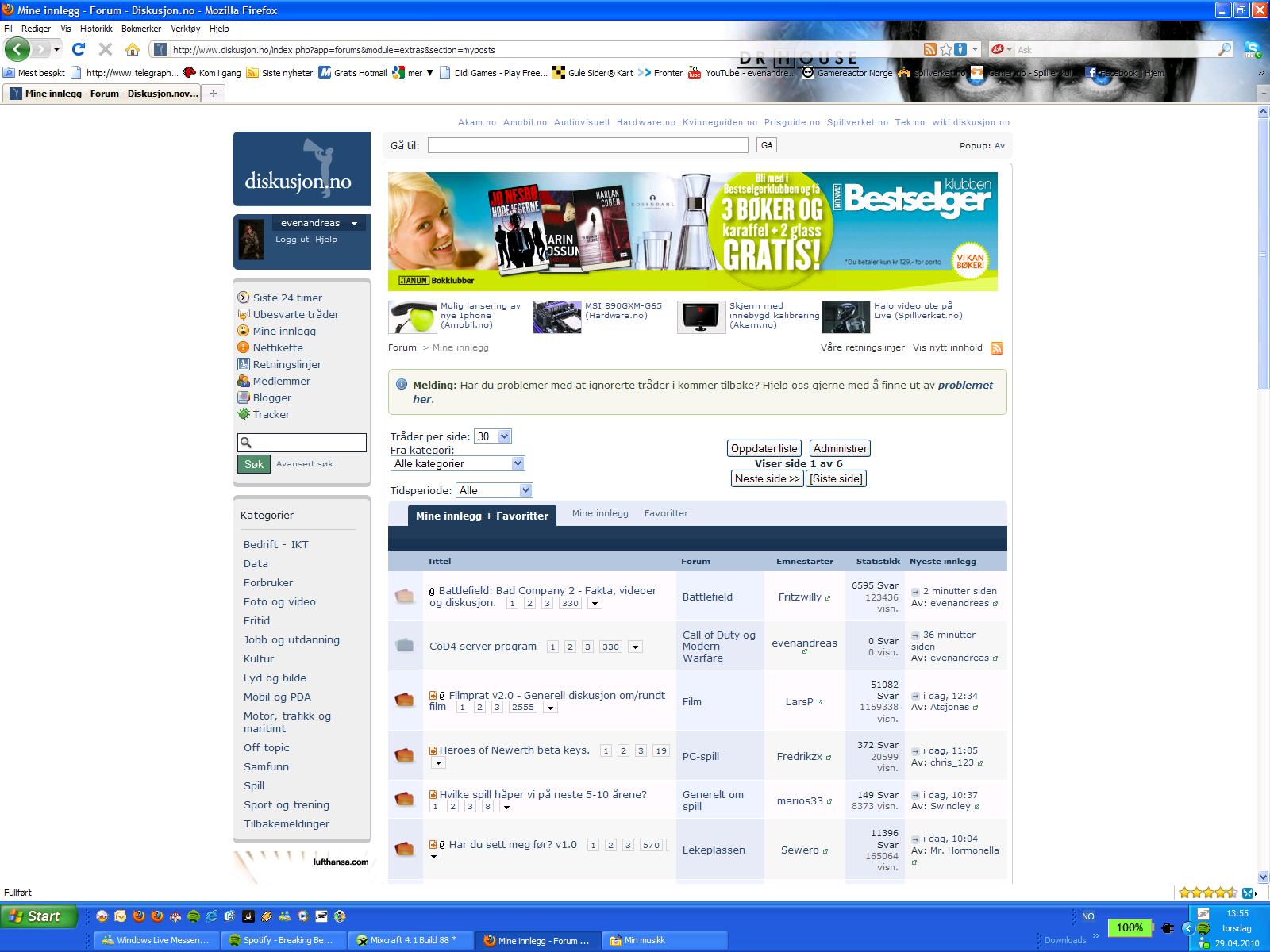Expand page dropdown for Filmprat v2.0 thread
Screen dimensions: 1270x952
tap(550, 708)
